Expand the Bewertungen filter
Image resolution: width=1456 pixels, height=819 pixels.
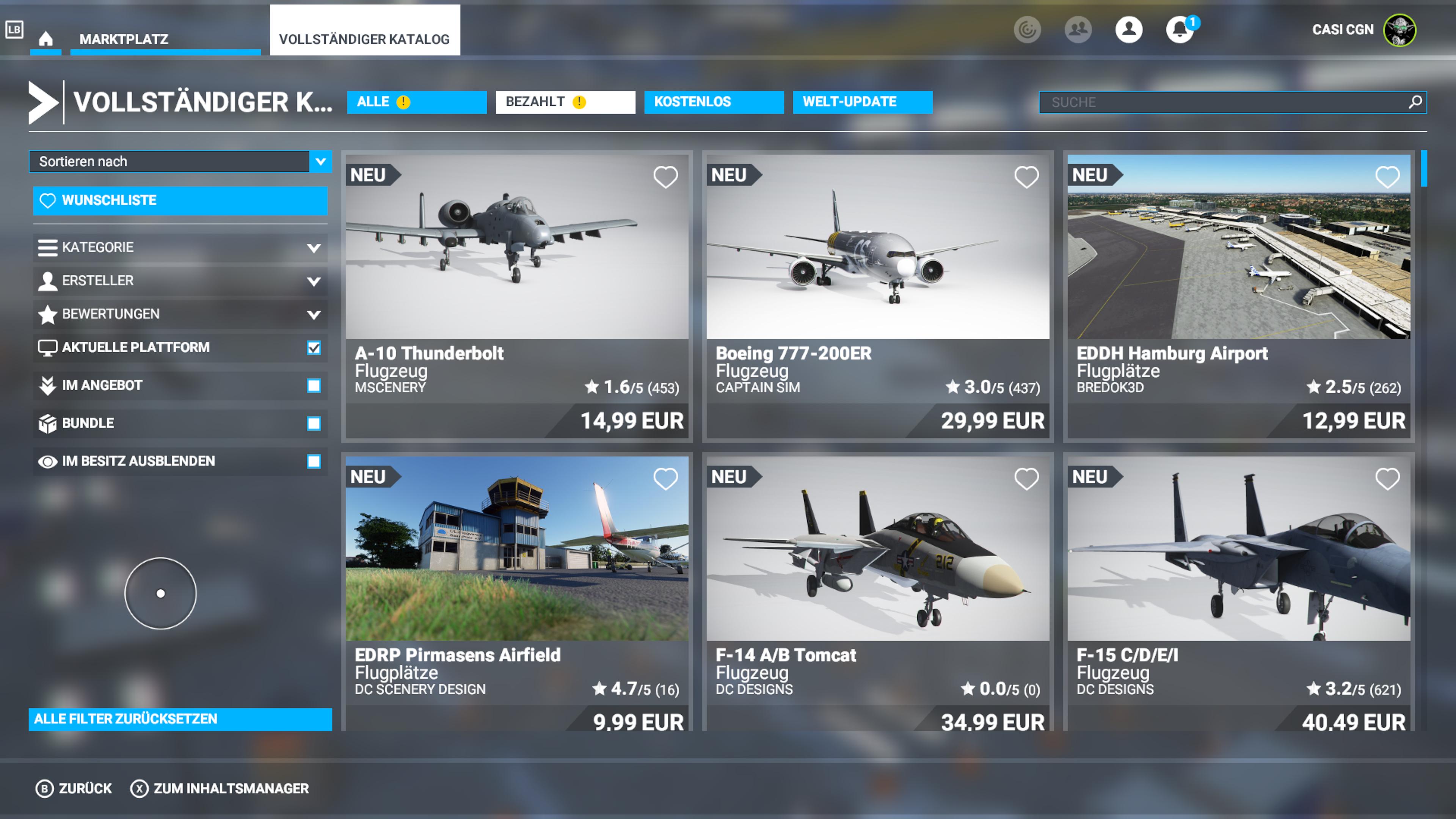[x=180, y=314]
